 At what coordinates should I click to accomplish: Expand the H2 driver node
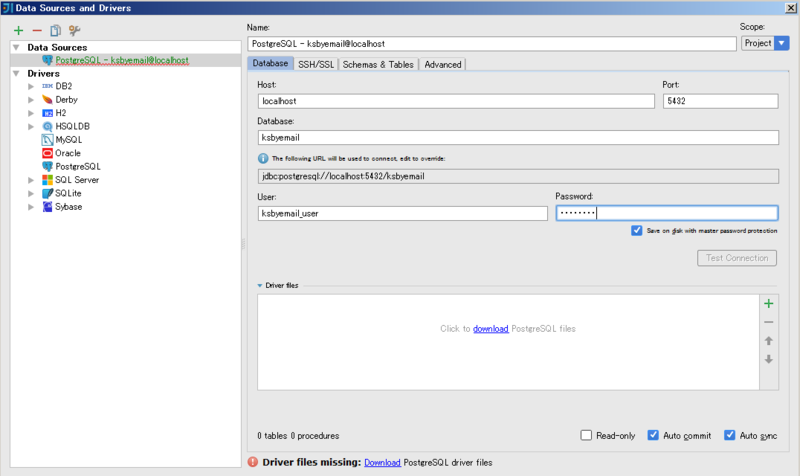coord(31,113)
